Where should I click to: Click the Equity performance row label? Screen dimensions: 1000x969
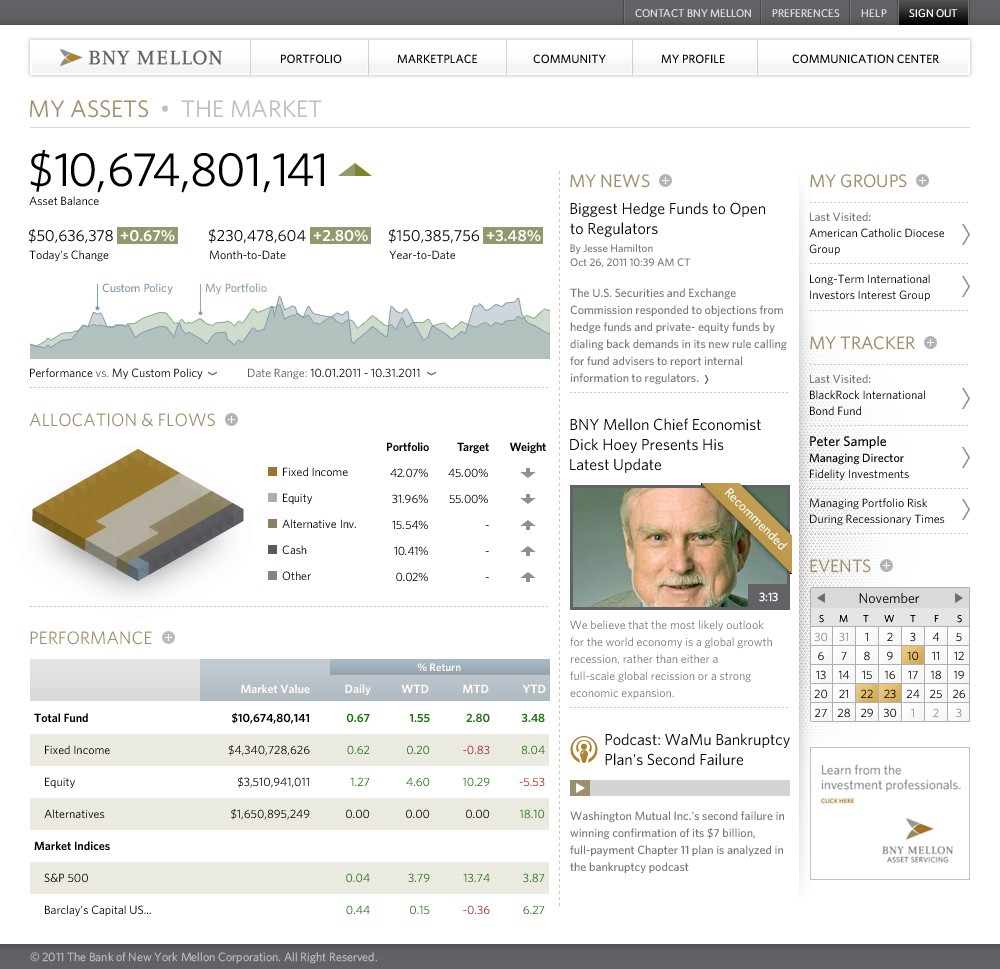[x=59, y=782]
